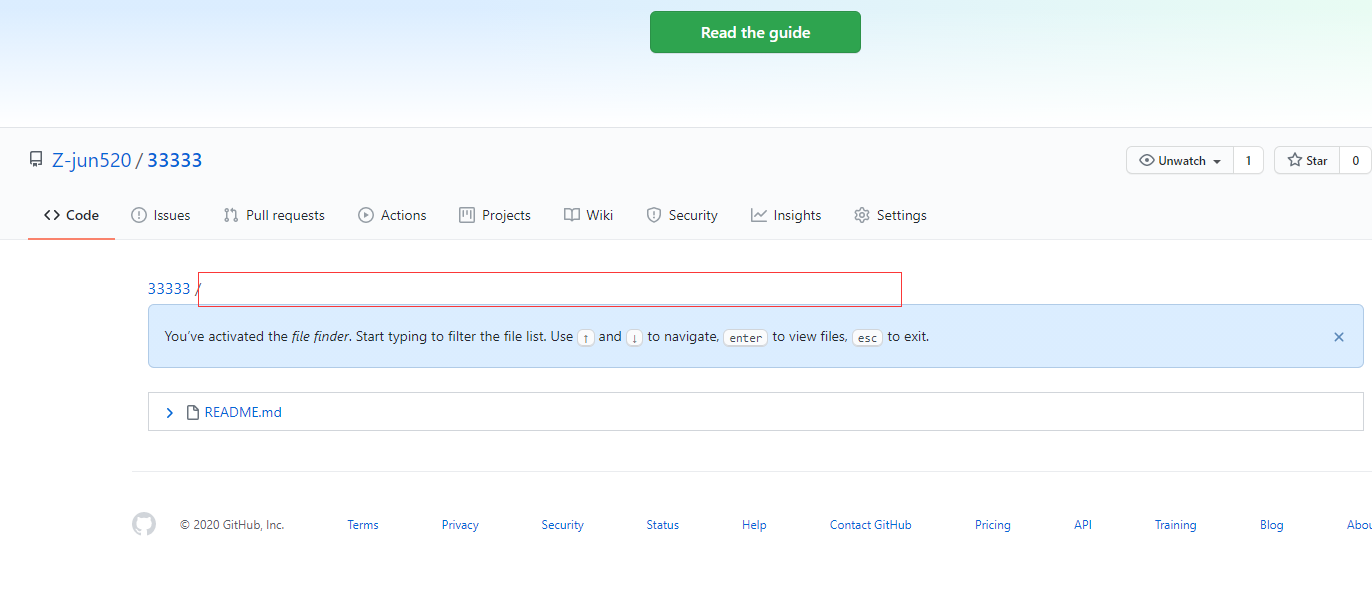Viewport: 1372px width, 590px height.
Task: Open the Projects tab
Action: 495,215
